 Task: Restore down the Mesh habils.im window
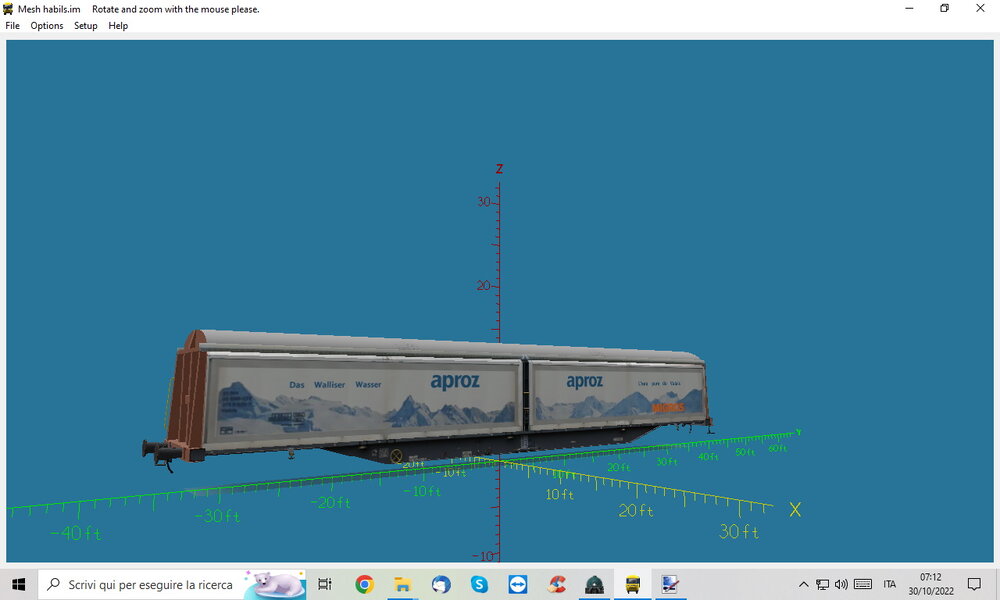[945, 8]
